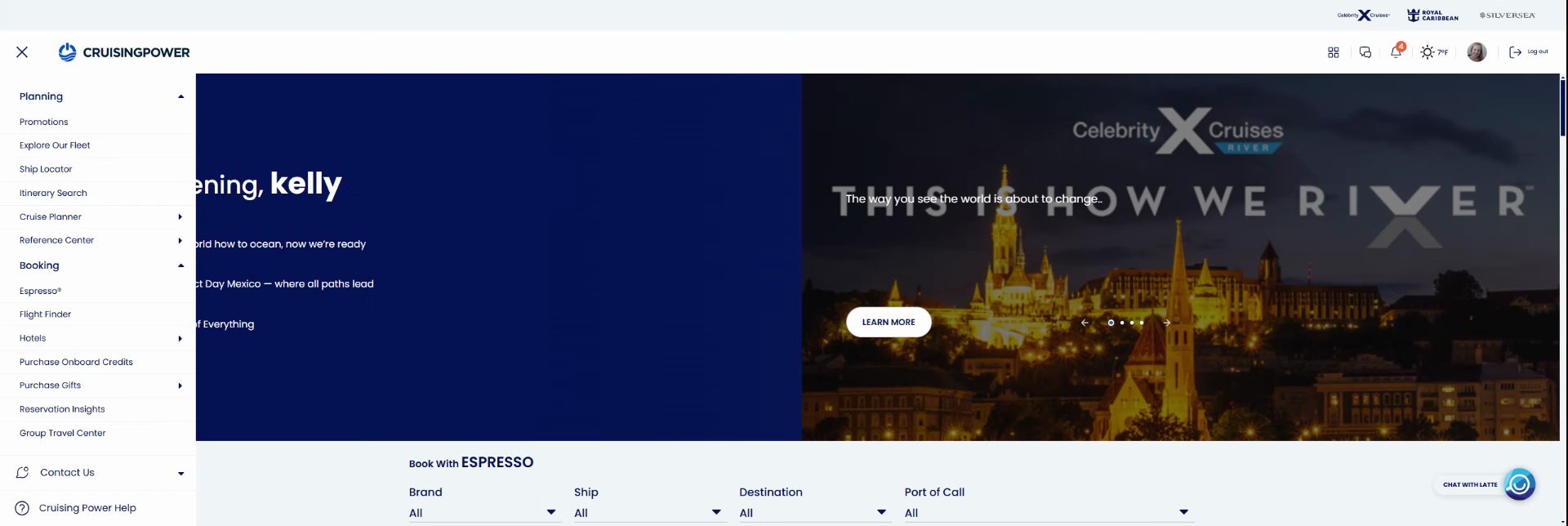Viewport: 1568px width, 526px height.
Task: Close the side navigation menu
Action: tap(22, 52)
